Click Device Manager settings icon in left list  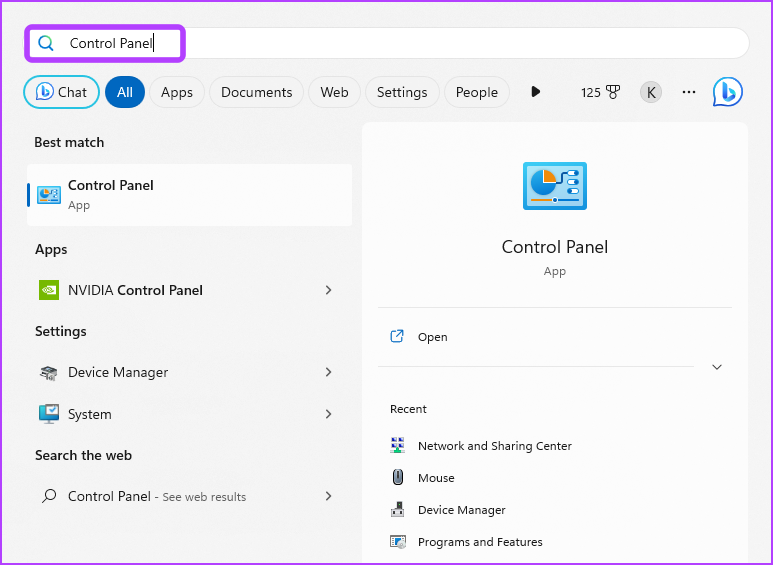tap(49, 372)
